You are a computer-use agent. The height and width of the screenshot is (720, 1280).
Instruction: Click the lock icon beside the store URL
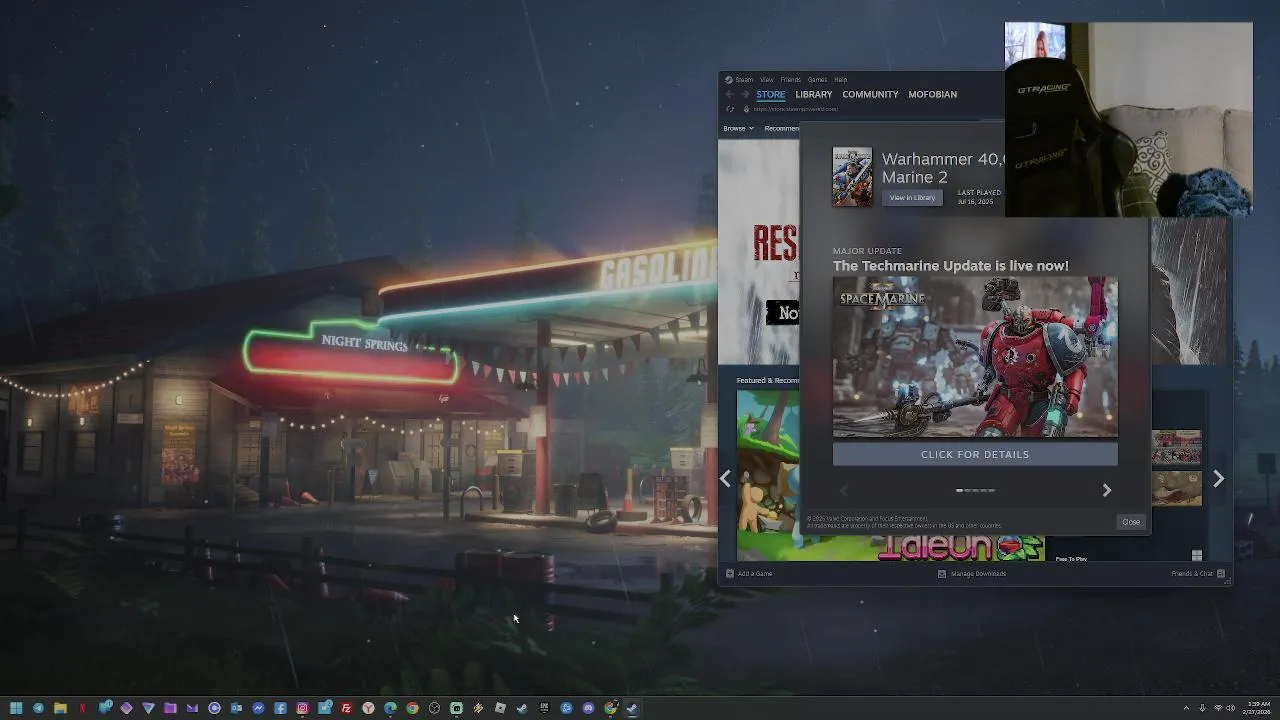pos(746,109)
